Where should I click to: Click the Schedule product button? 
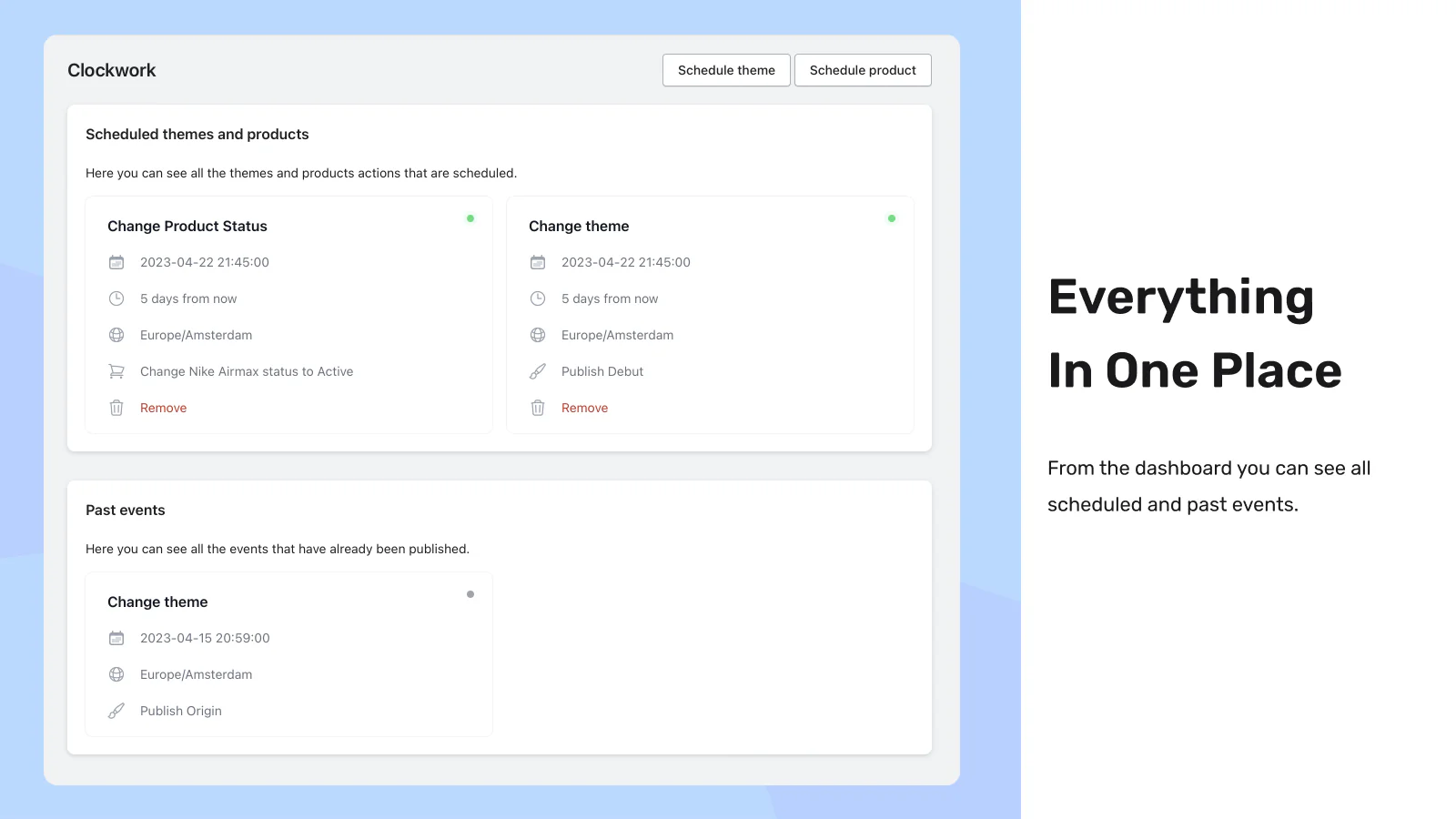863,70
